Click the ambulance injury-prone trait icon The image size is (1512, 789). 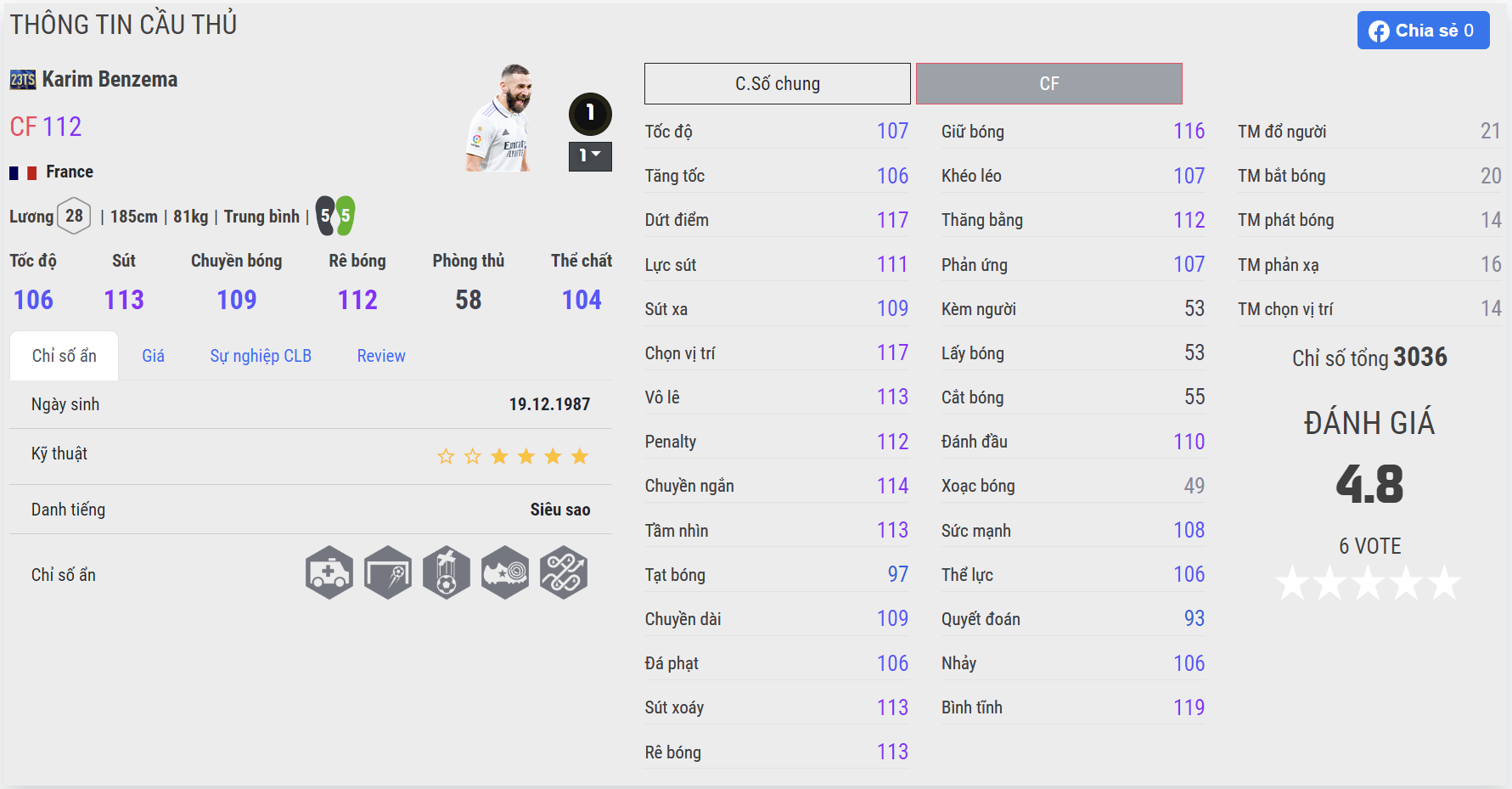(x=329, y=572)
